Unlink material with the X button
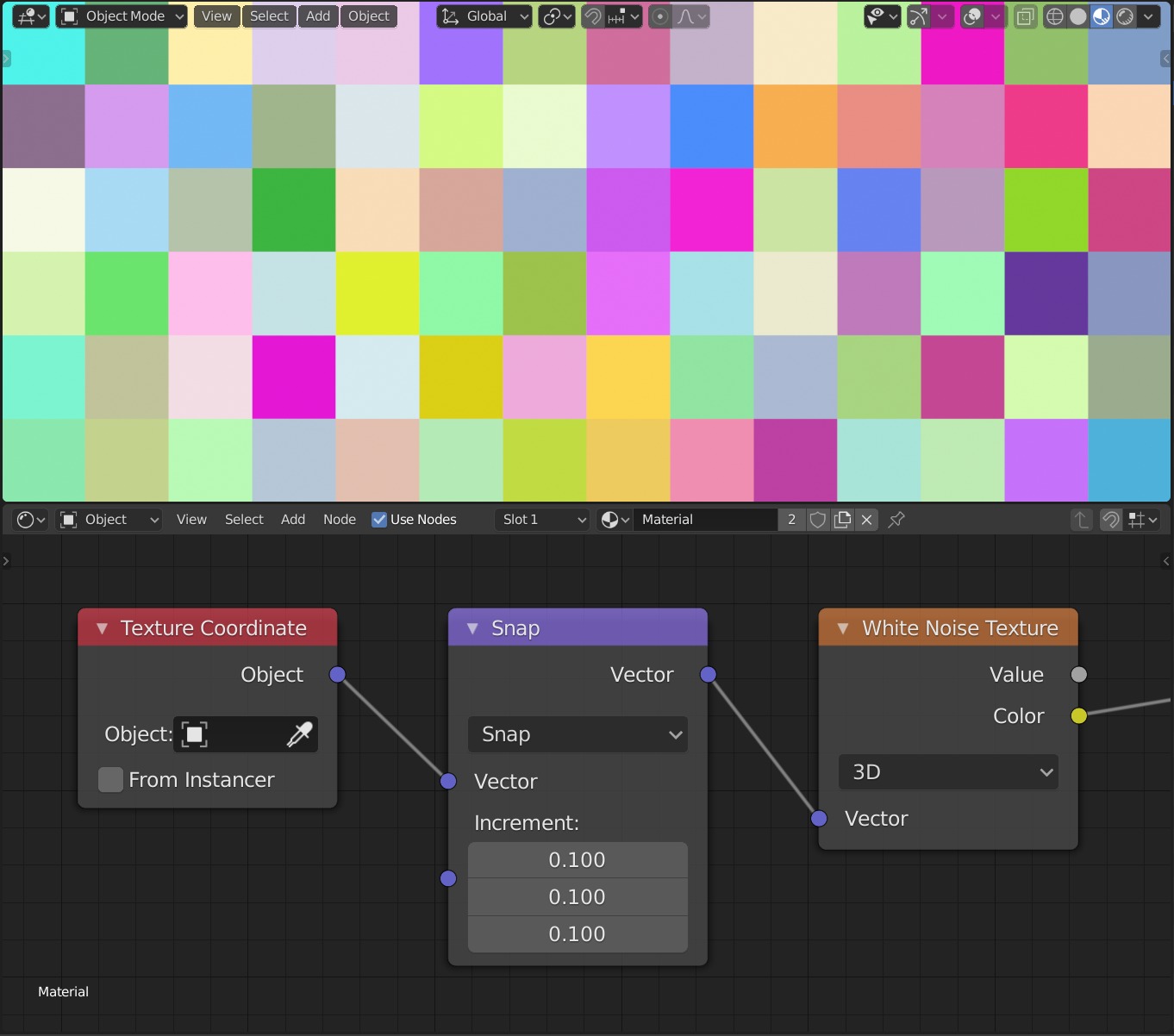Viewport: 1174px width, 1036px height. coord(867,520)
